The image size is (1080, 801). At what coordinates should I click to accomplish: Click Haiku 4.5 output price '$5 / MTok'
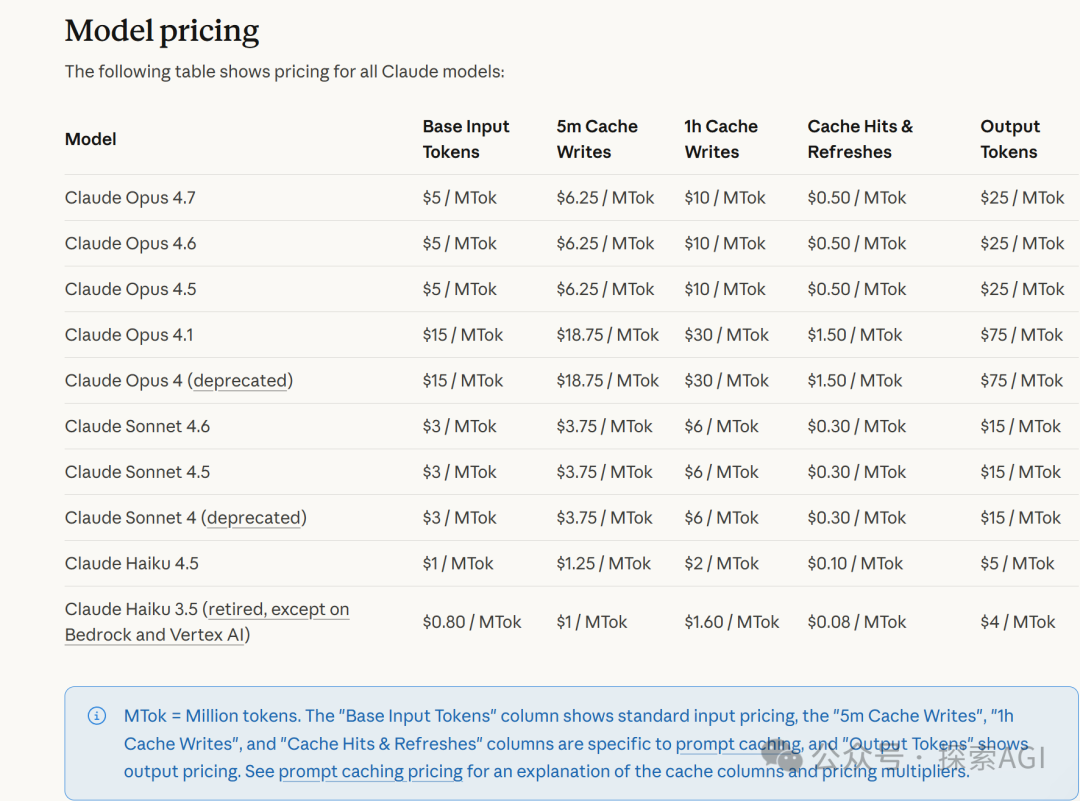pos(1017,563)
